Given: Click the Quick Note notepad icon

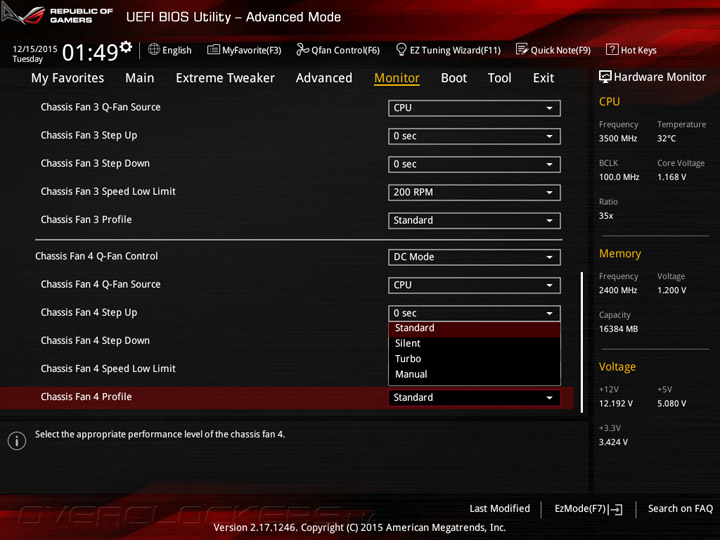Looking at the screenshot, I should [x=522, y=49].
